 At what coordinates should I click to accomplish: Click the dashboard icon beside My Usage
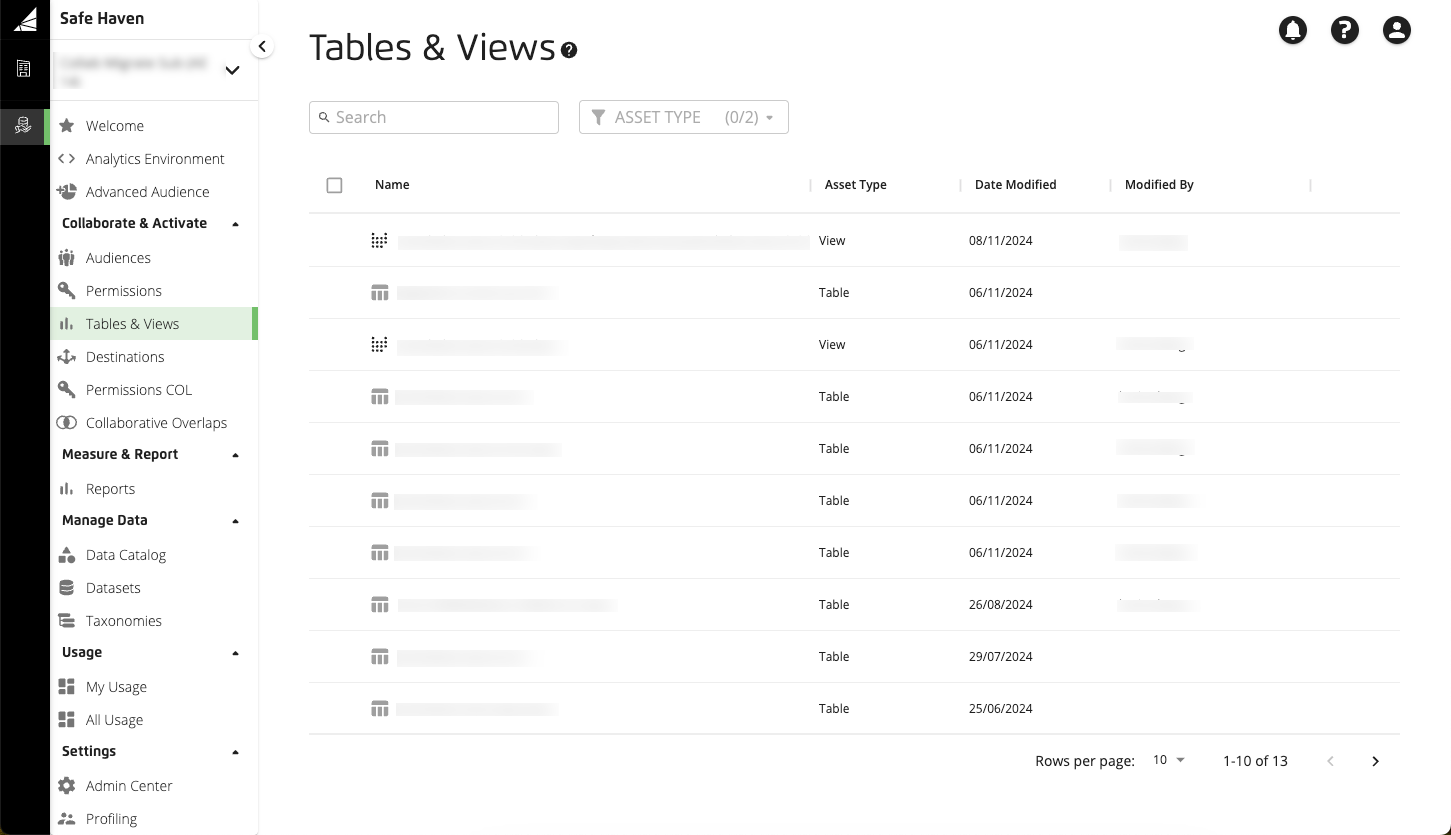tap(67, 687)
